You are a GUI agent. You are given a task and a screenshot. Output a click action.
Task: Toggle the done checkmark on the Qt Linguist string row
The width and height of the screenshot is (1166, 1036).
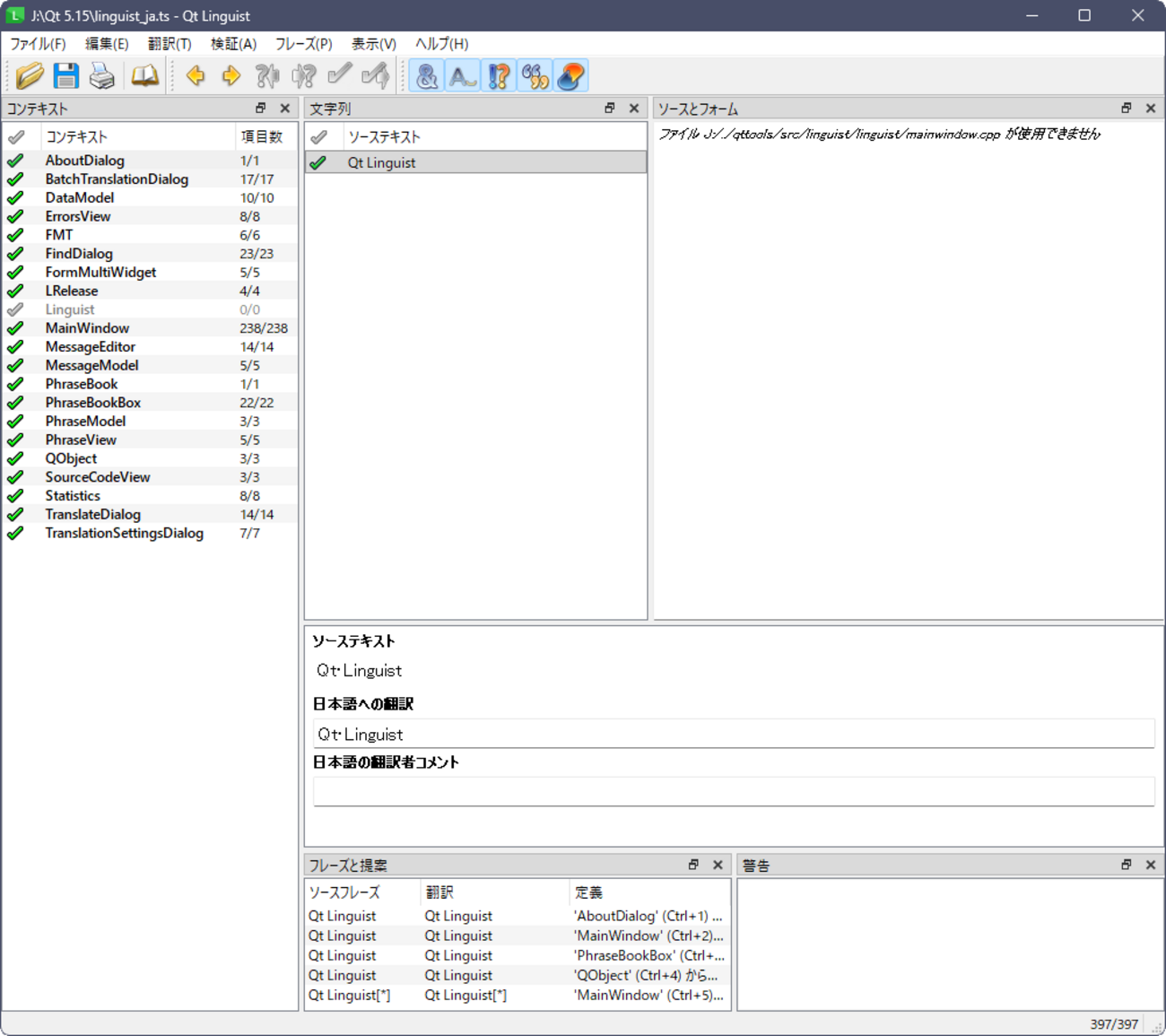click(318, 162)
